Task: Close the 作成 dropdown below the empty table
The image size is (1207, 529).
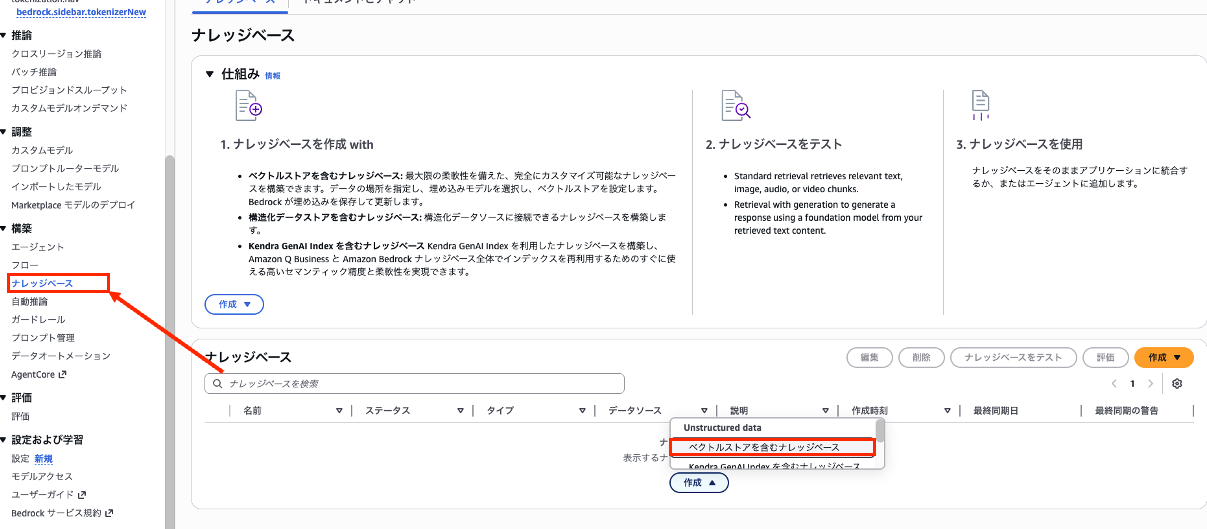Action: click(699, 483)
